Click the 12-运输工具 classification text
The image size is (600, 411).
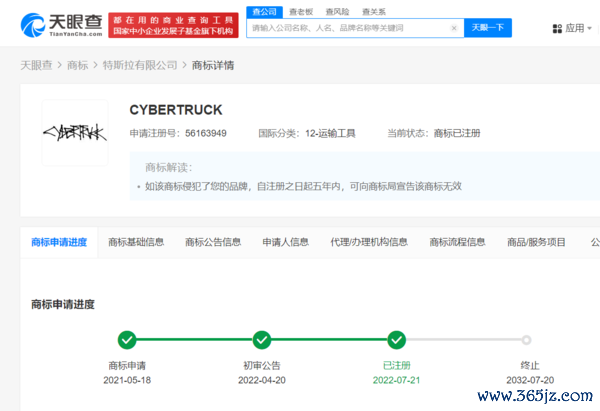coord(330,134)
